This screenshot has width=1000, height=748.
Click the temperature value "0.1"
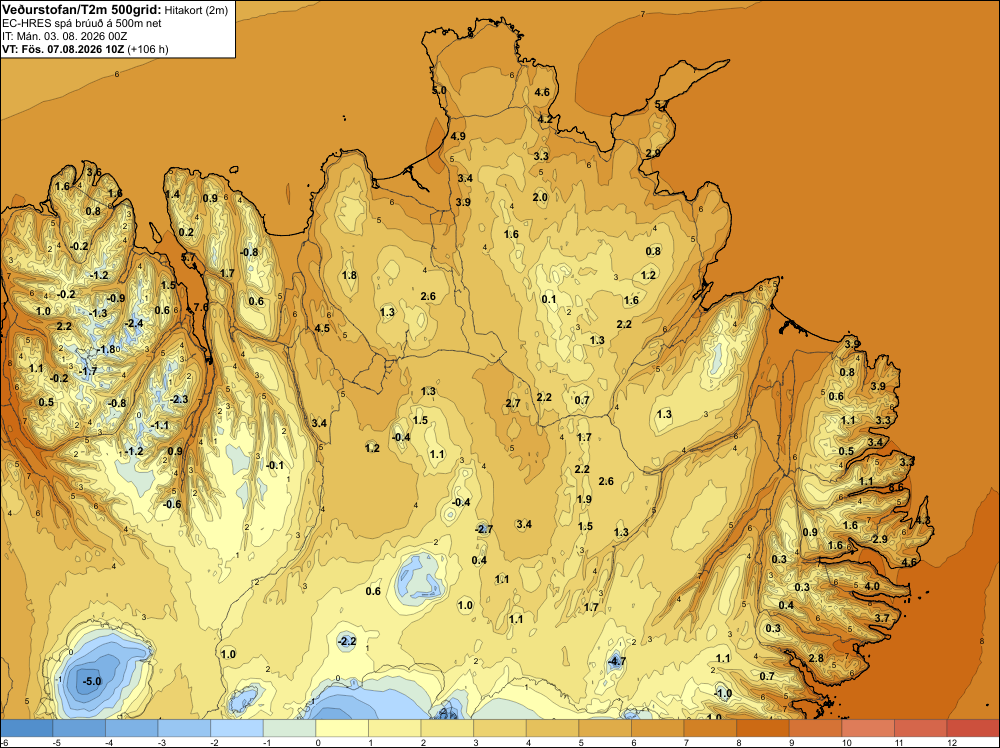click(548, 299)
